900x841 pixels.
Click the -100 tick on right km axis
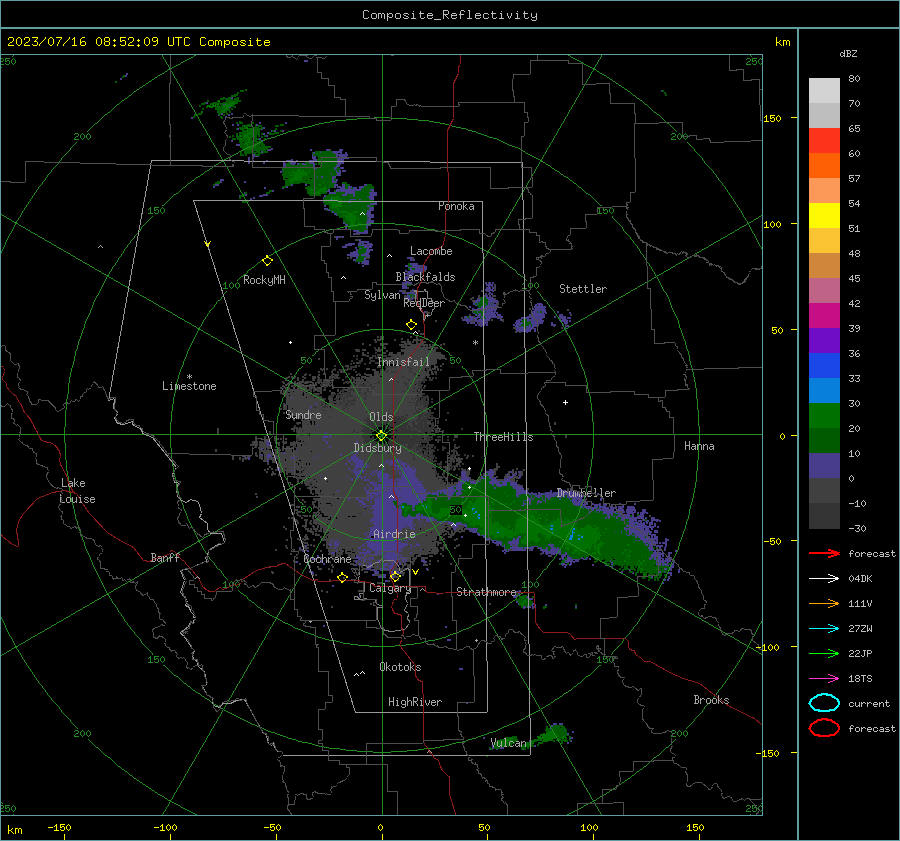coord(767,648)
